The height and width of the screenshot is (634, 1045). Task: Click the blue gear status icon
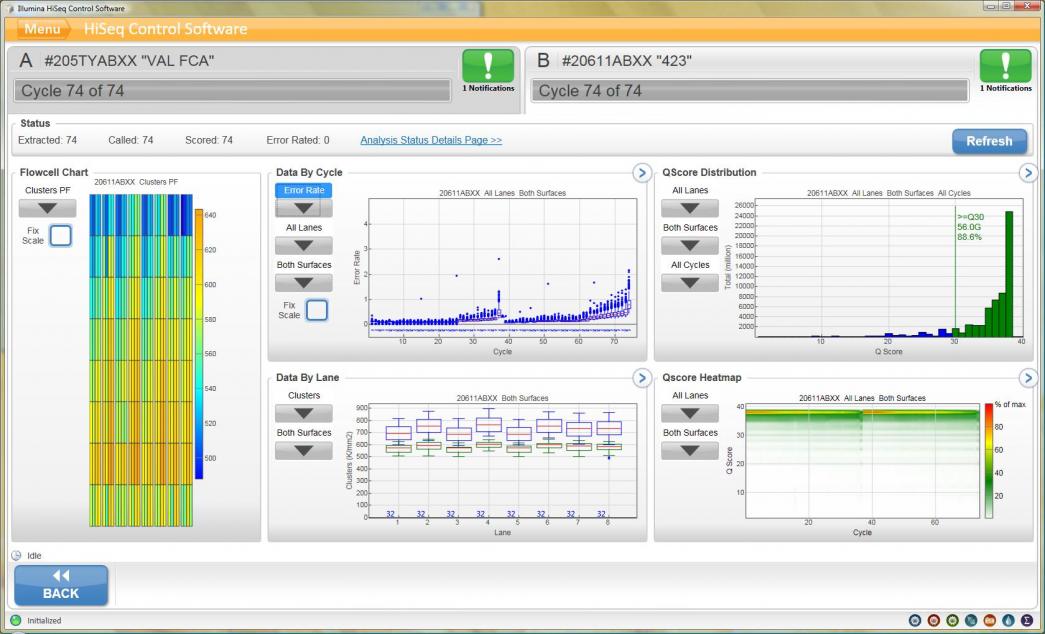coord(915,620)
